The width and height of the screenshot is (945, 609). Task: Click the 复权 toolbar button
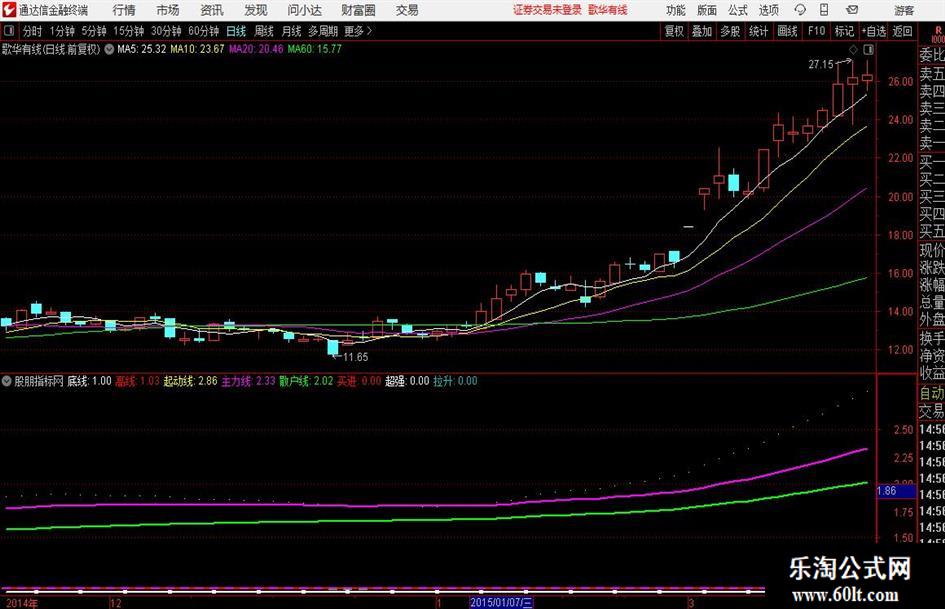674,31
